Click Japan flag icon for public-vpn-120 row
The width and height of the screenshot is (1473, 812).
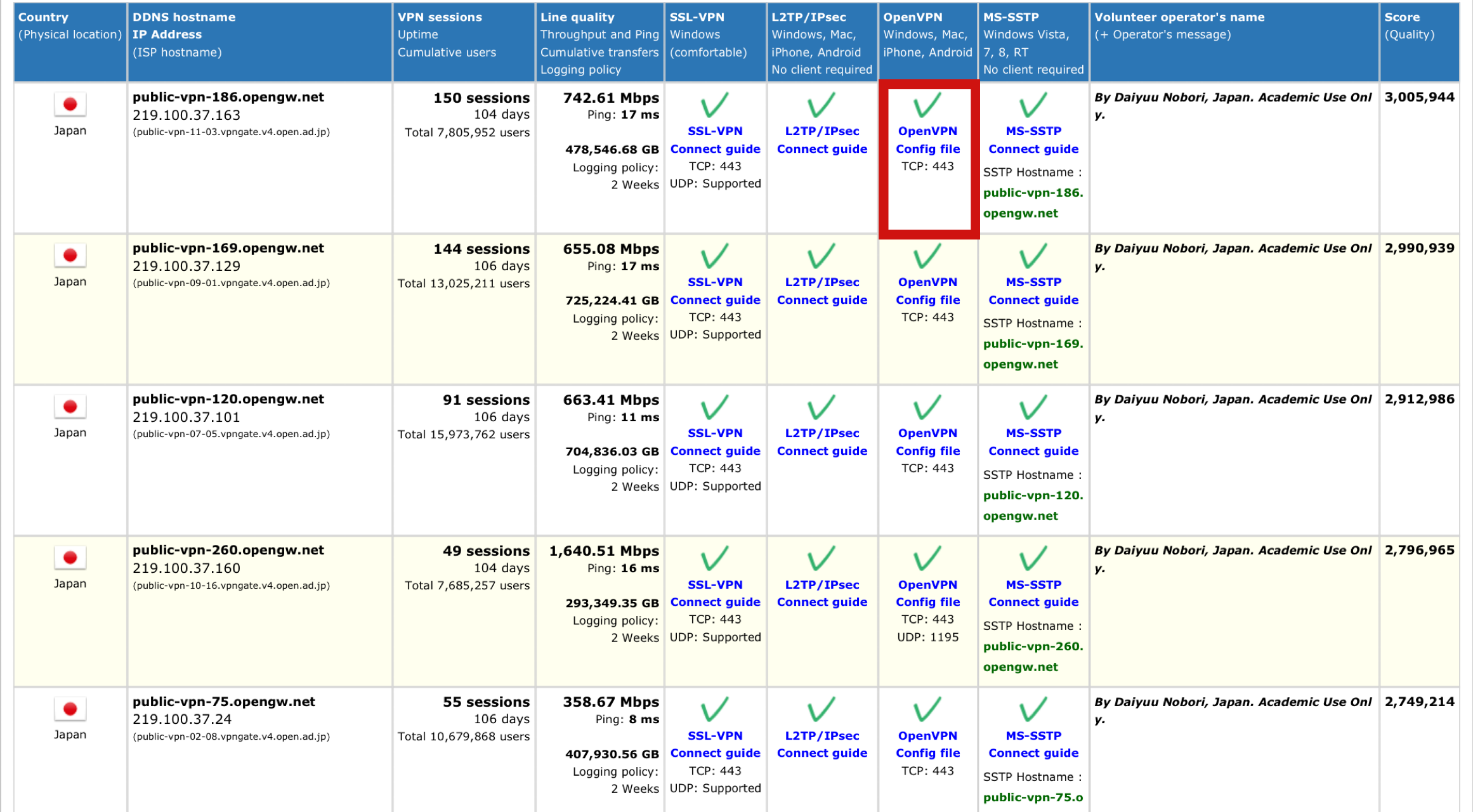(x=70, y=407)
